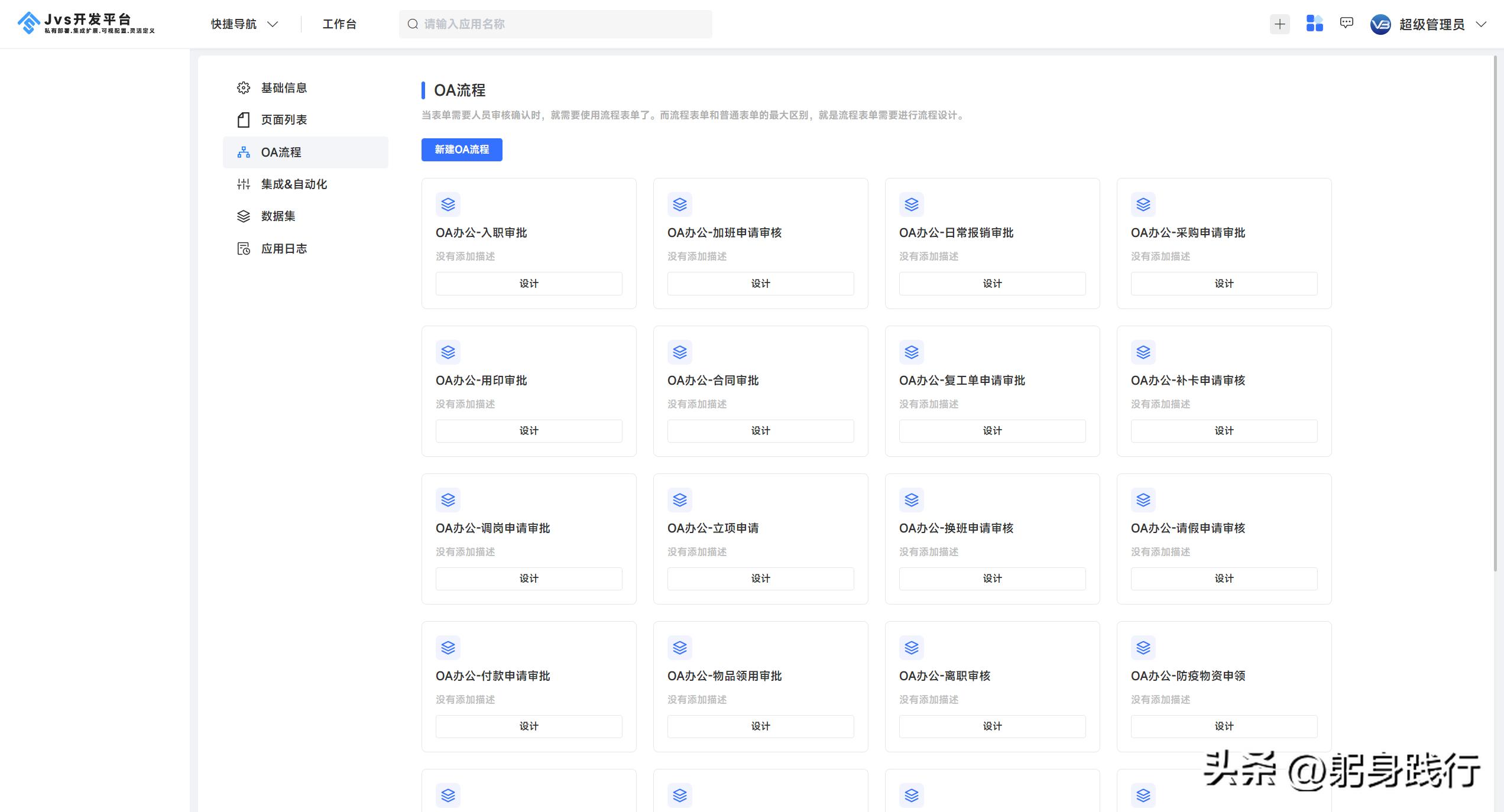The width and height of the screenshot is (1504, 812).
Task: Click layers icon on OA办公-入职审批 card
Action: pos(448,204)
